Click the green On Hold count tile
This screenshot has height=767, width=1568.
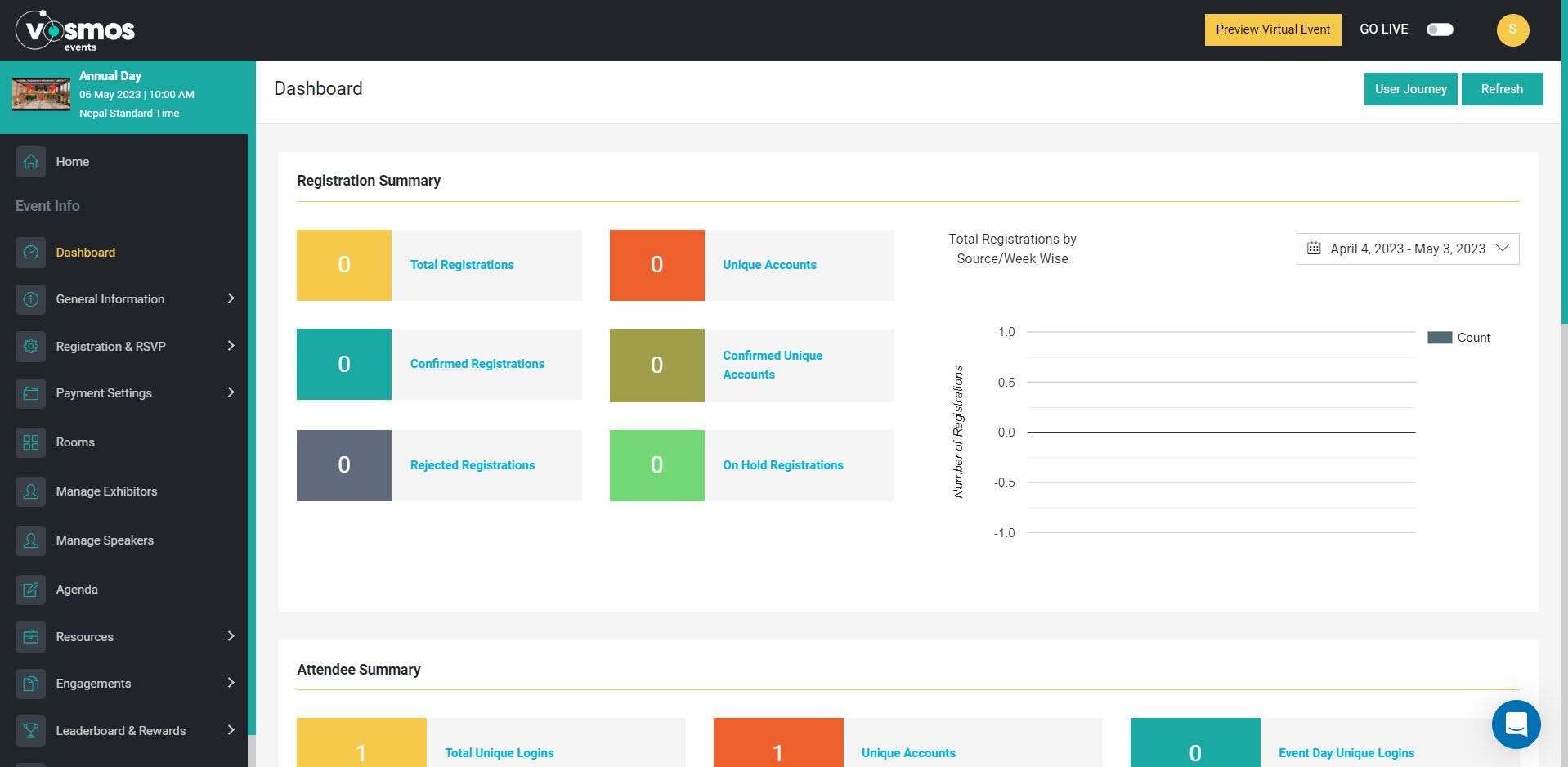[657, 465]
